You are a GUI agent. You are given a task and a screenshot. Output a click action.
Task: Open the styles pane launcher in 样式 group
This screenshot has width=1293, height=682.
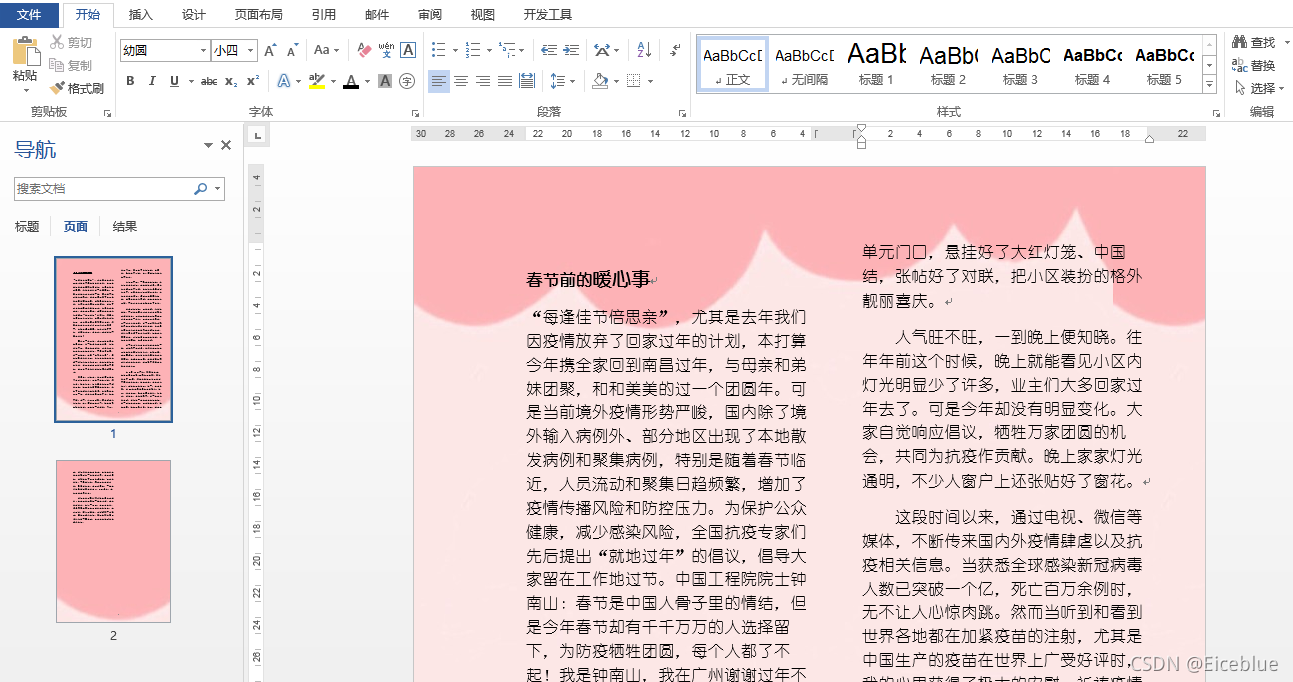coord(1216,114)
